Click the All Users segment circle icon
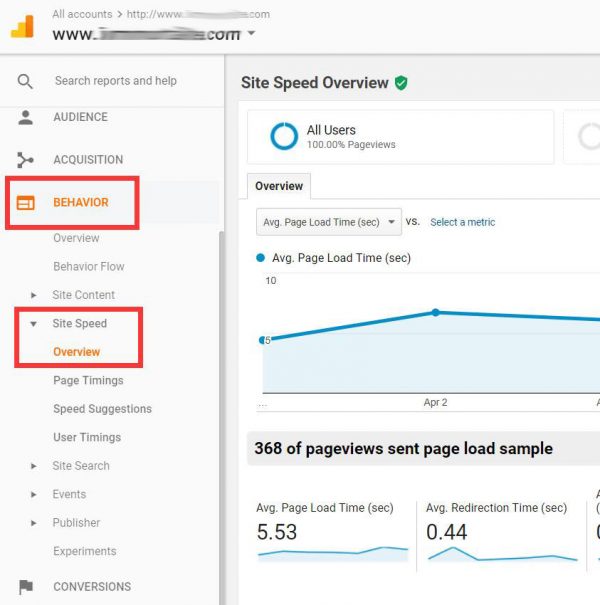Image resolution: width=600 pixels, height=605 pixels. coord(284,137)
